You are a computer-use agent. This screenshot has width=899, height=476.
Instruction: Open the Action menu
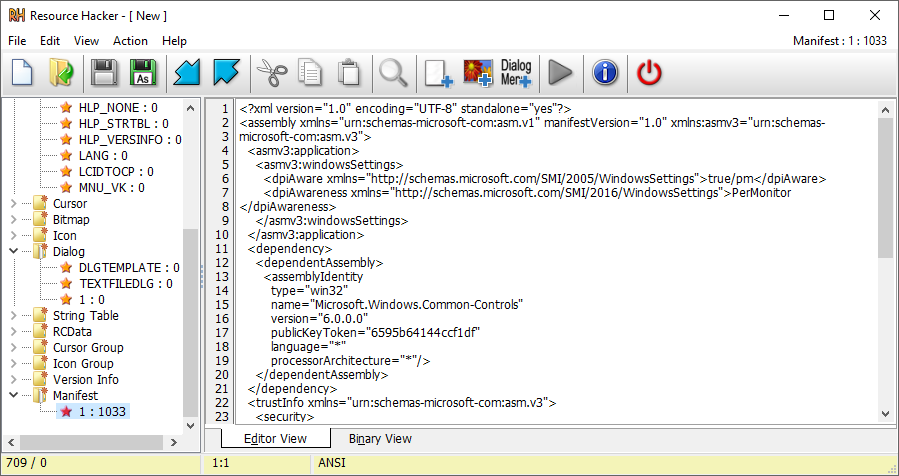(130, 41)
